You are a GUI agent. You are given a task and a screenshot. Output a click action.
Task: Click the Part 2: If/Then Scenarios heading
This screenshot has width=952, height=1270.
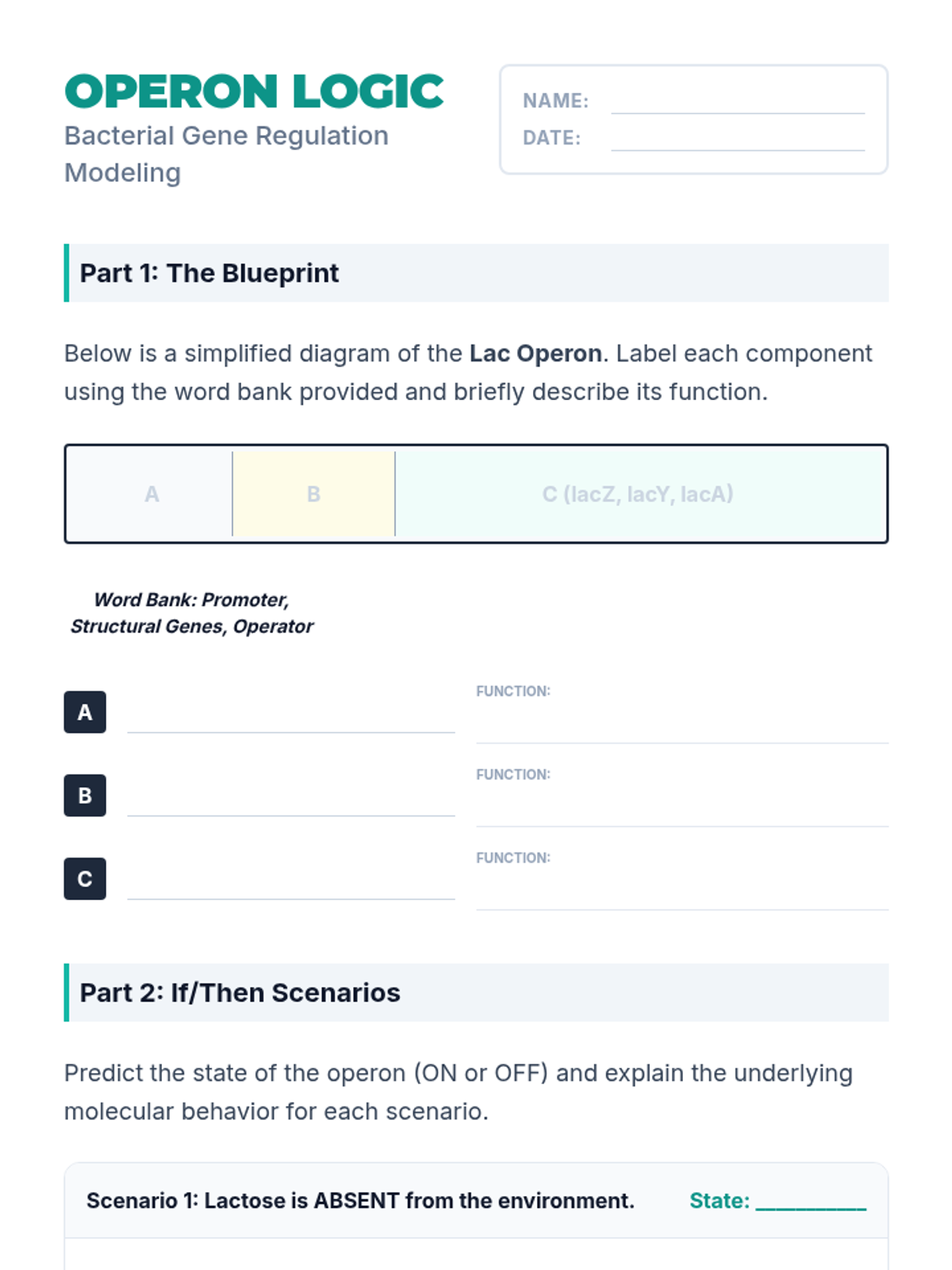(x=240, y=993)
